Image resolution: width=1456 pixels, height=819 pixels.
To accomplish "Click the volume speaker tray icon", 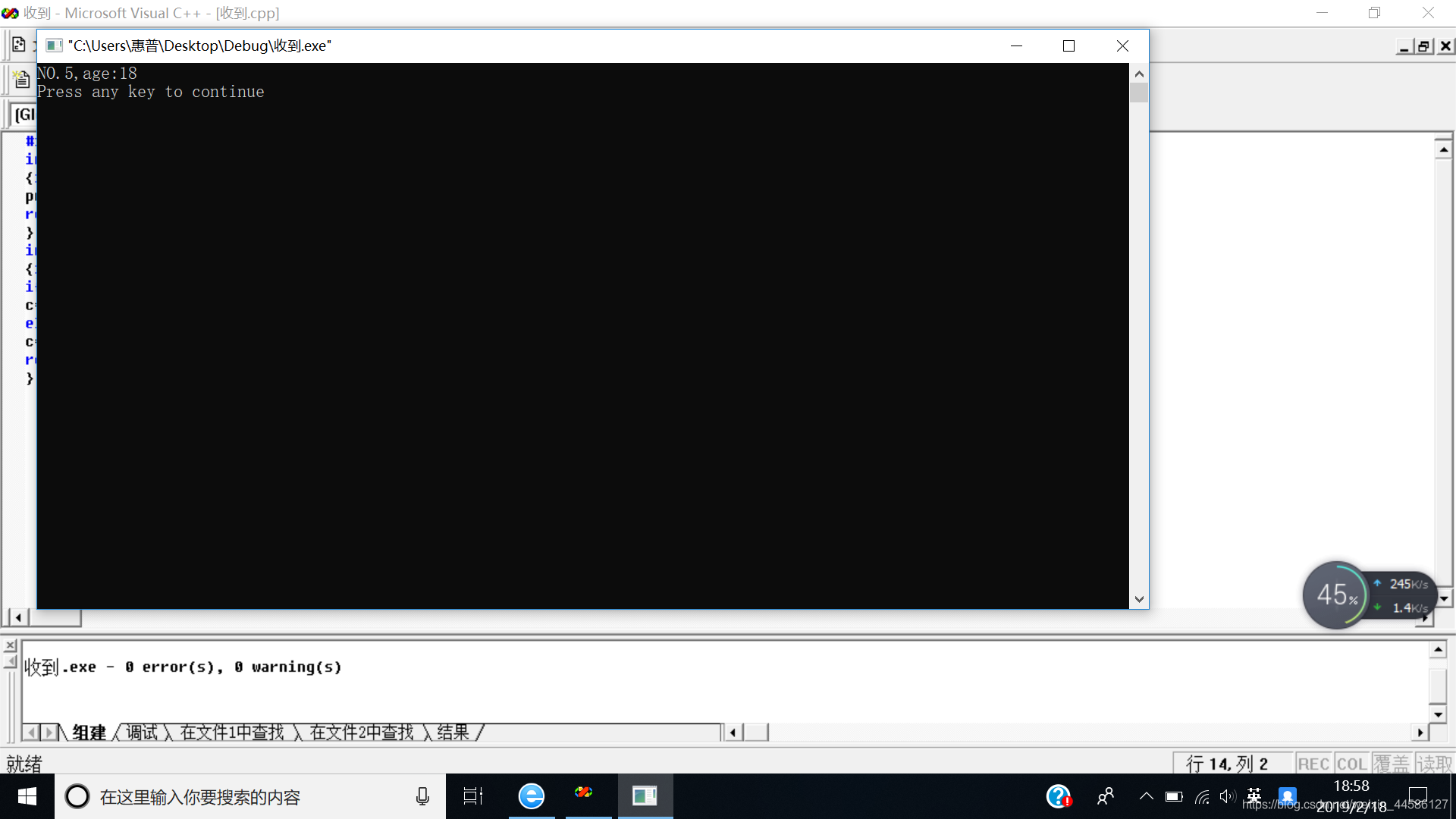I will (x=1228, y=796).
